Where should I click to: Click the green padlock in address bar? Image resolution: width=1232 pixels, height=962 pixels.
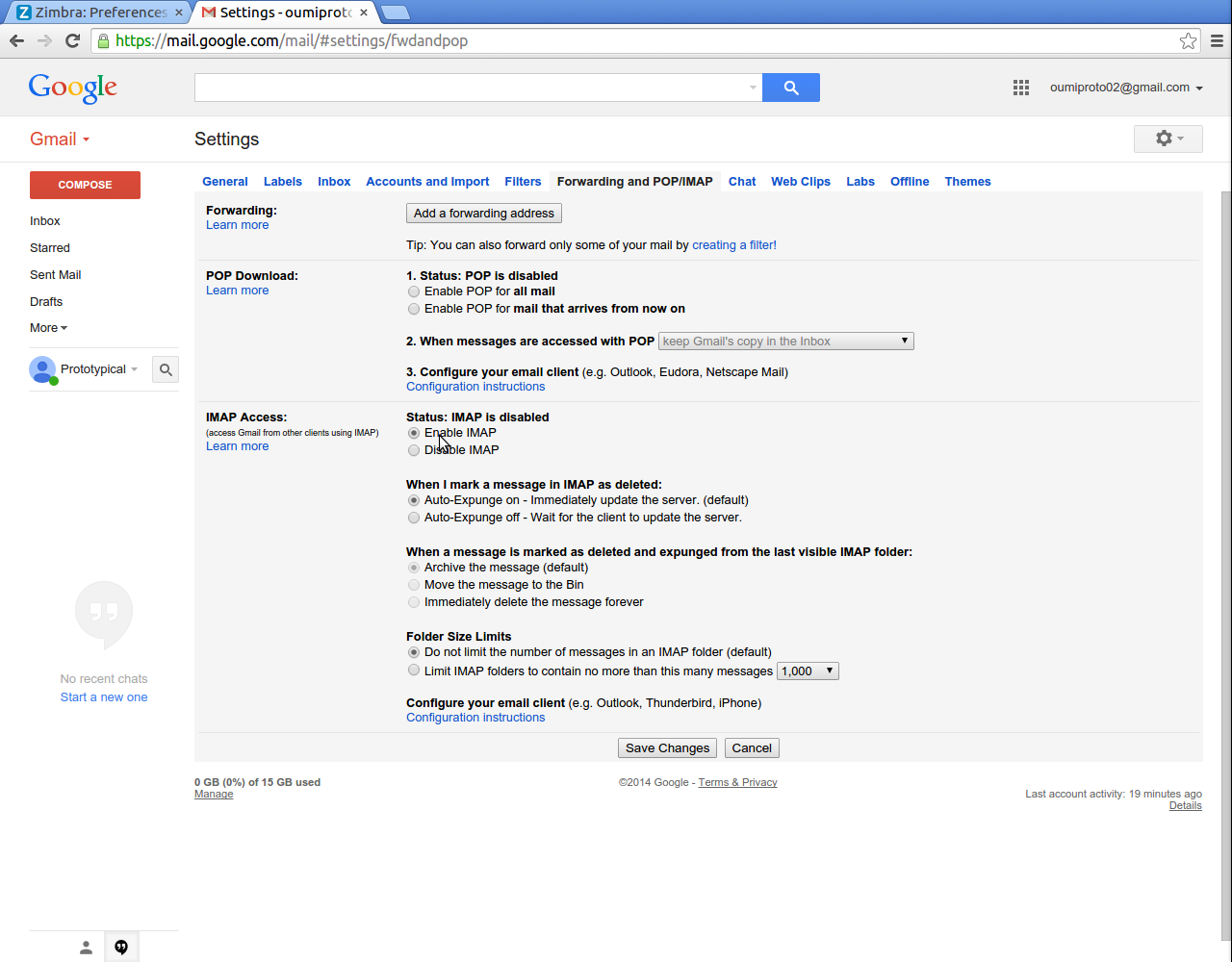[x=103, y=41]
